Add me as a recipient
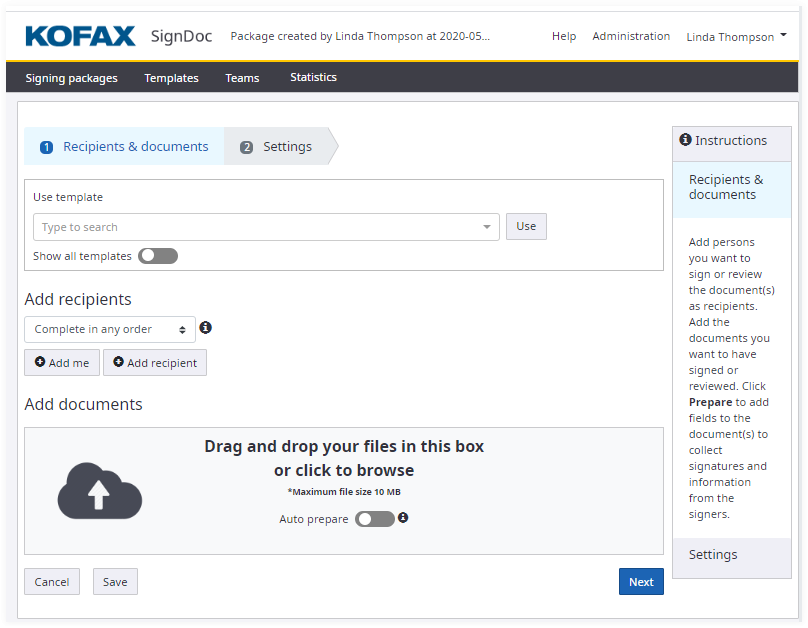Viewport: 808px width, 628px height. pos(62,363)
